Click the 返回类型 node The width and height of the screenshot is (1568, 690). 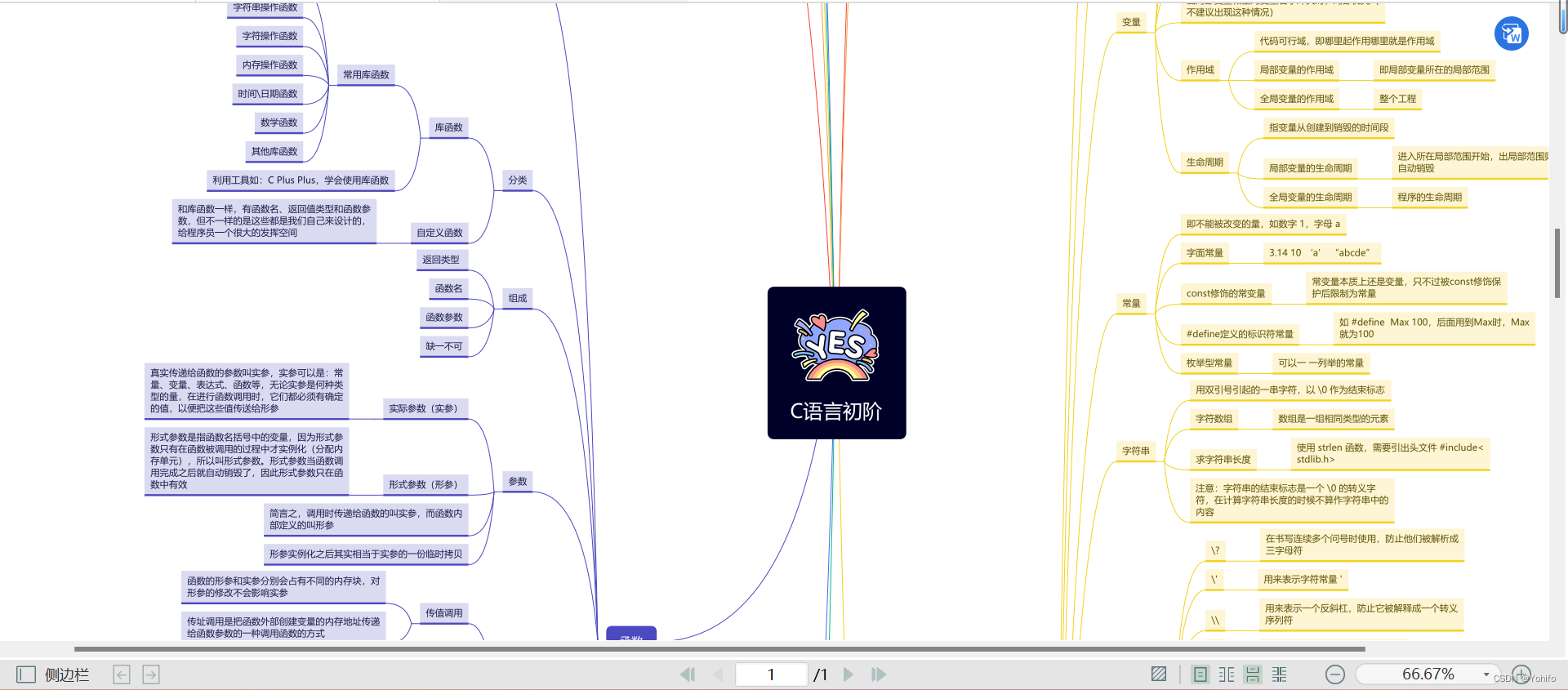tap(441, 260)
